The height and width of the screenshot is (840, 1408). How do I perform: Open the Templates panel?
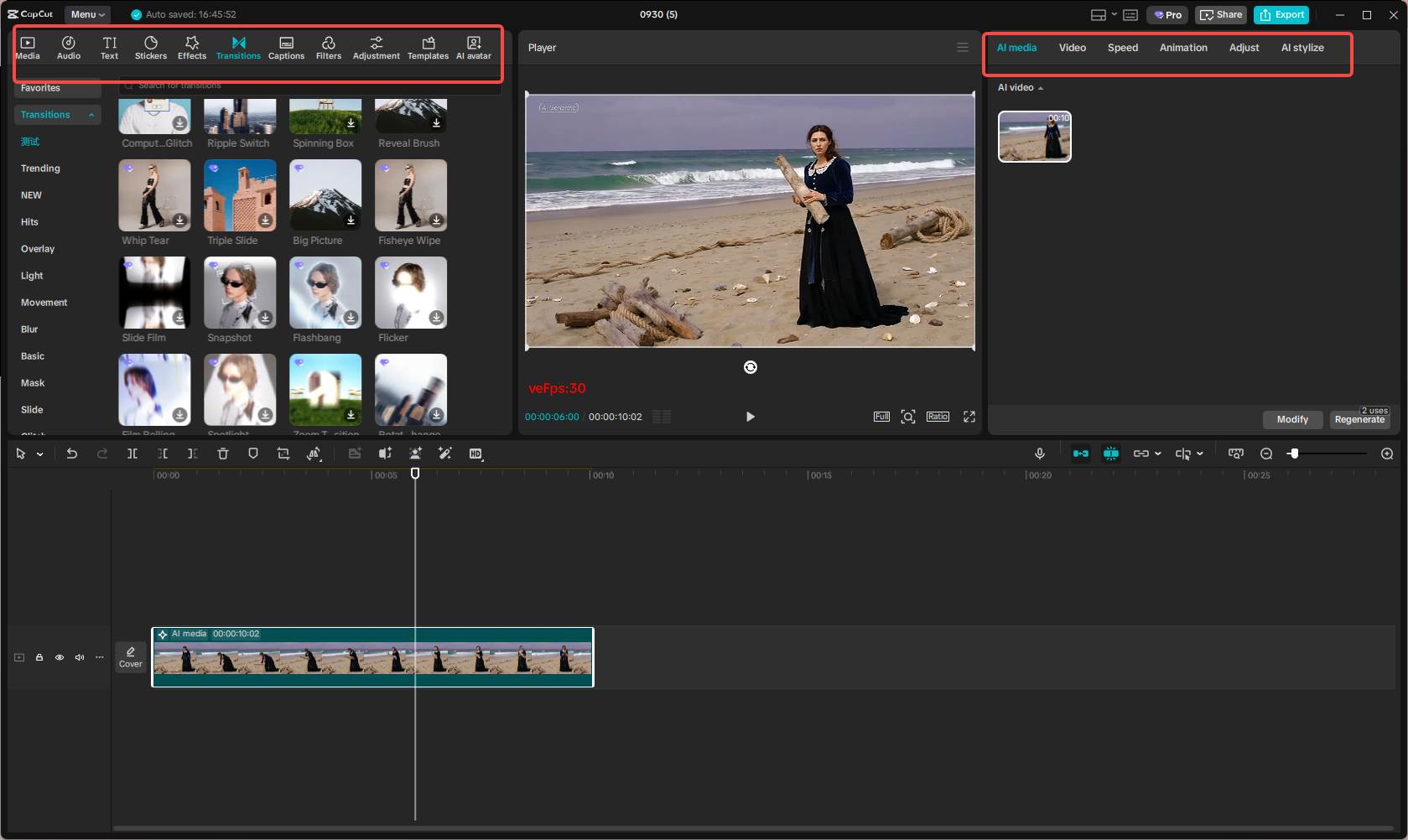point(428,46)
